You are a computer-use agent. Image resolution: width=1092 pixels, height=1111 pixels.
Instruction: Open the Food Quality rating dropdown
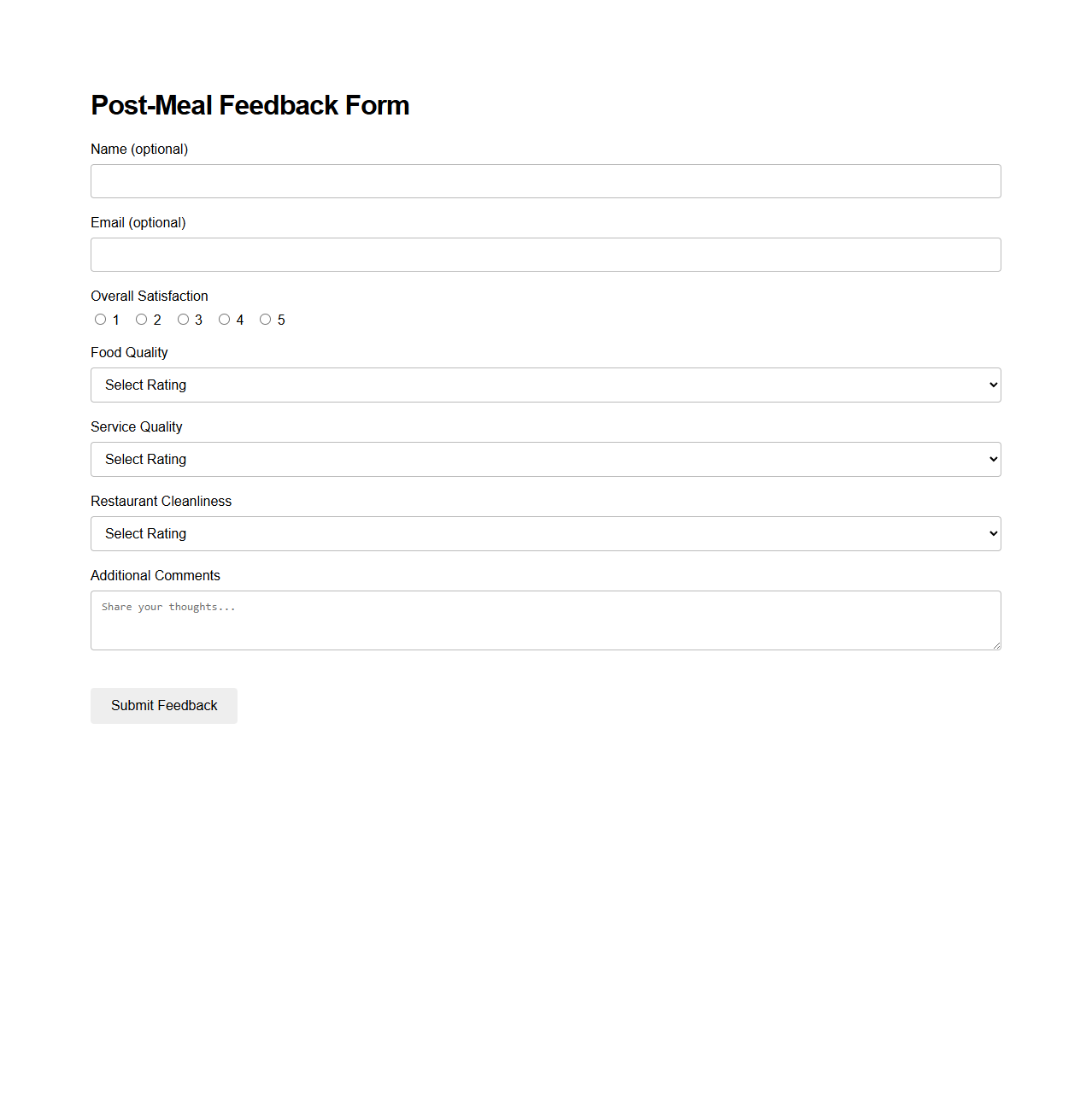[x=545, y=385]
